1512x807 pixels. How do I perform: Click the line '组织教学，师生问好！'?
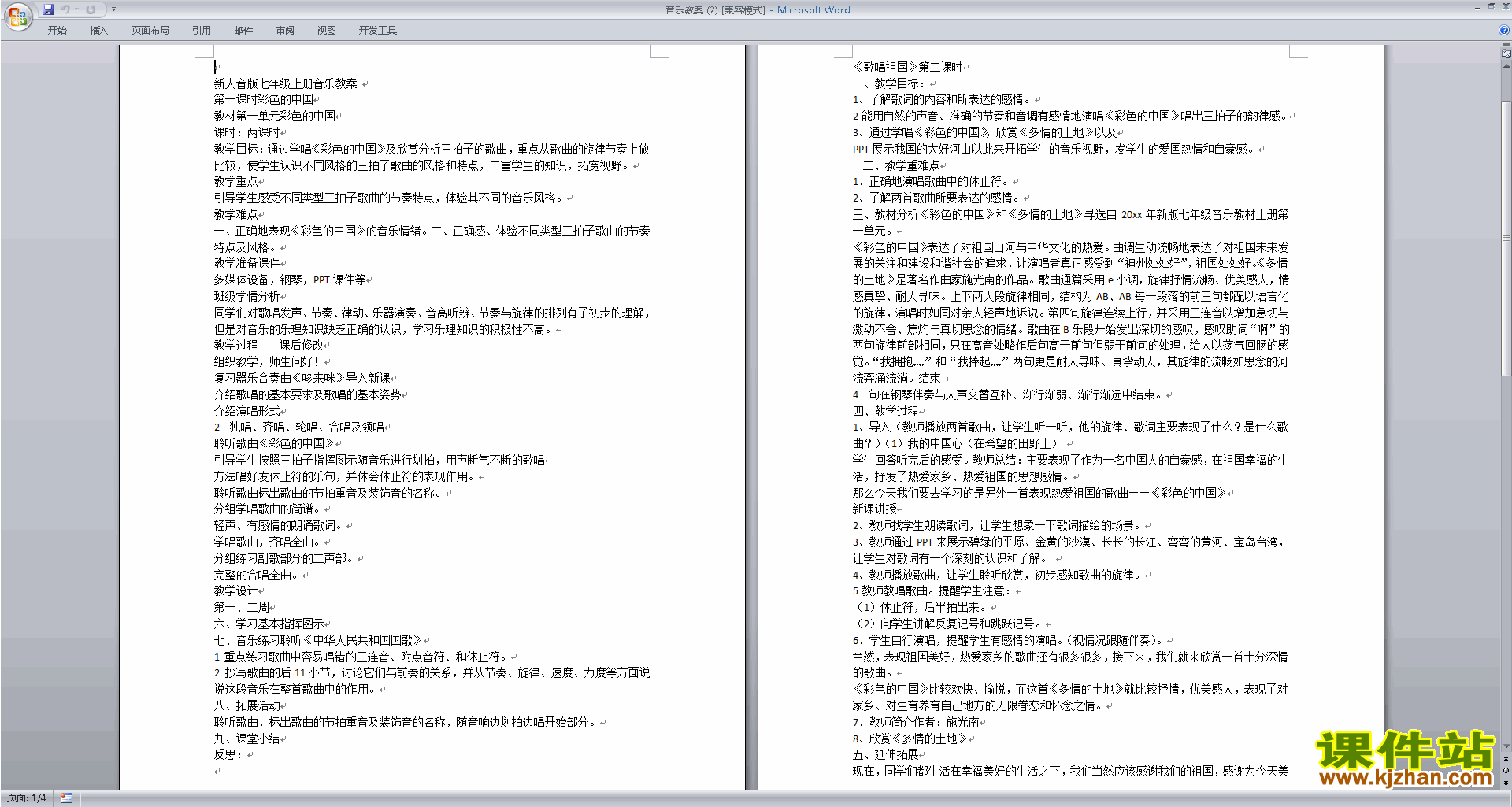(x=268, y=362)
